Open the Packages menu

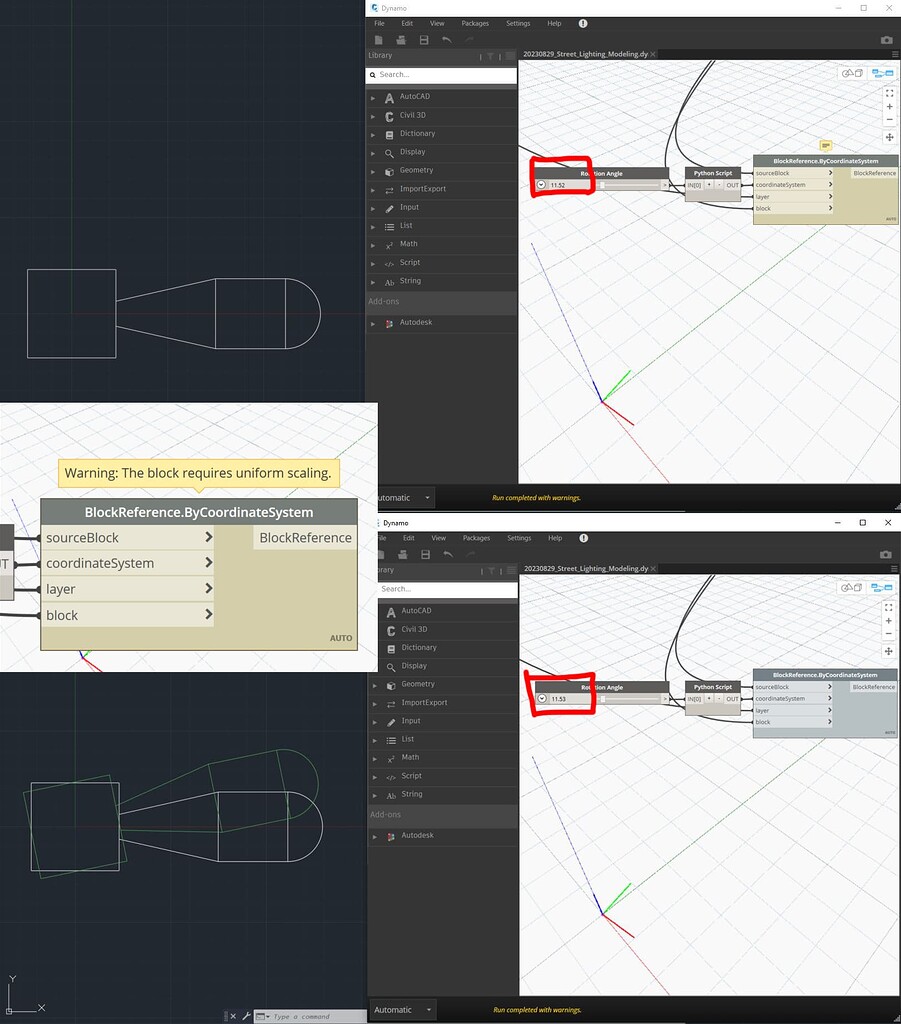coord(474,23)
